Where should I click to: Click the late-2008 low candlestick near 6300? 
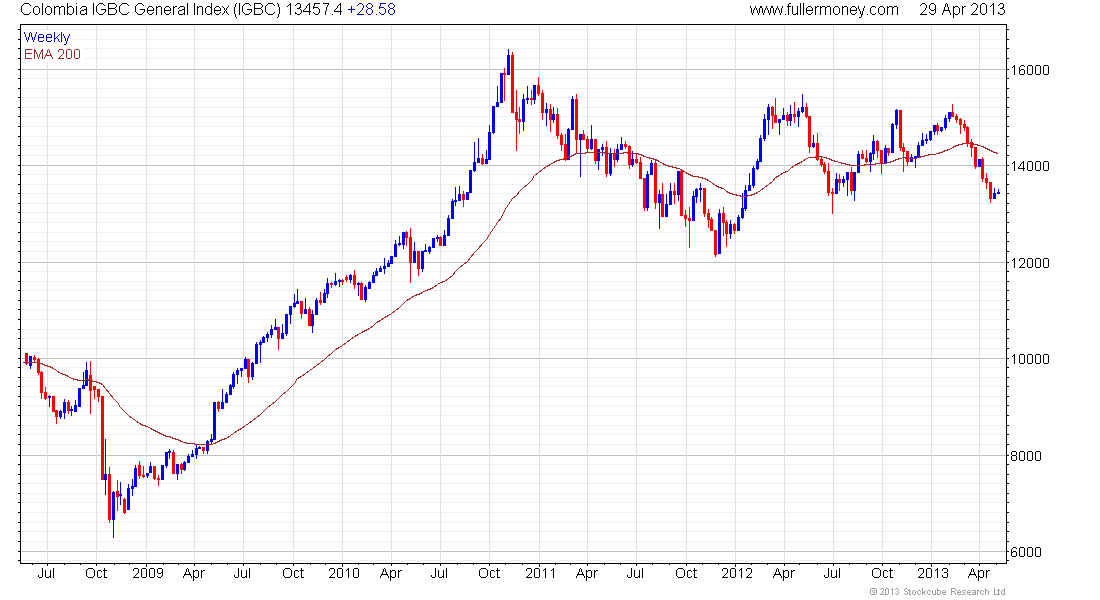coord(113,514)
